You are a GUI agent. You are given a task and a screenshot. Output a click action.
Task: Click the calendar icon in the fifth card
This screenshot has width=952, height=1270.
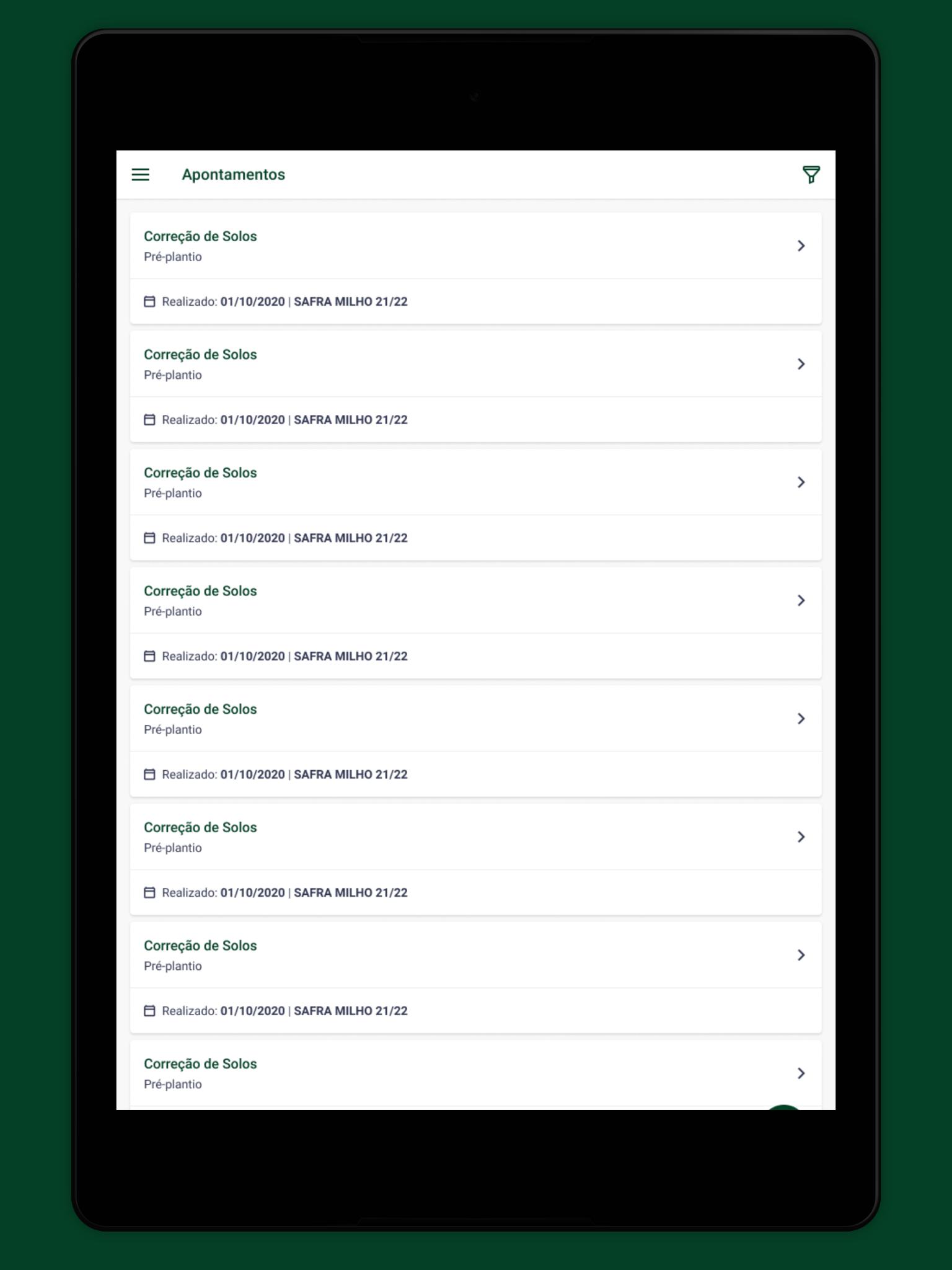point(149,775)
